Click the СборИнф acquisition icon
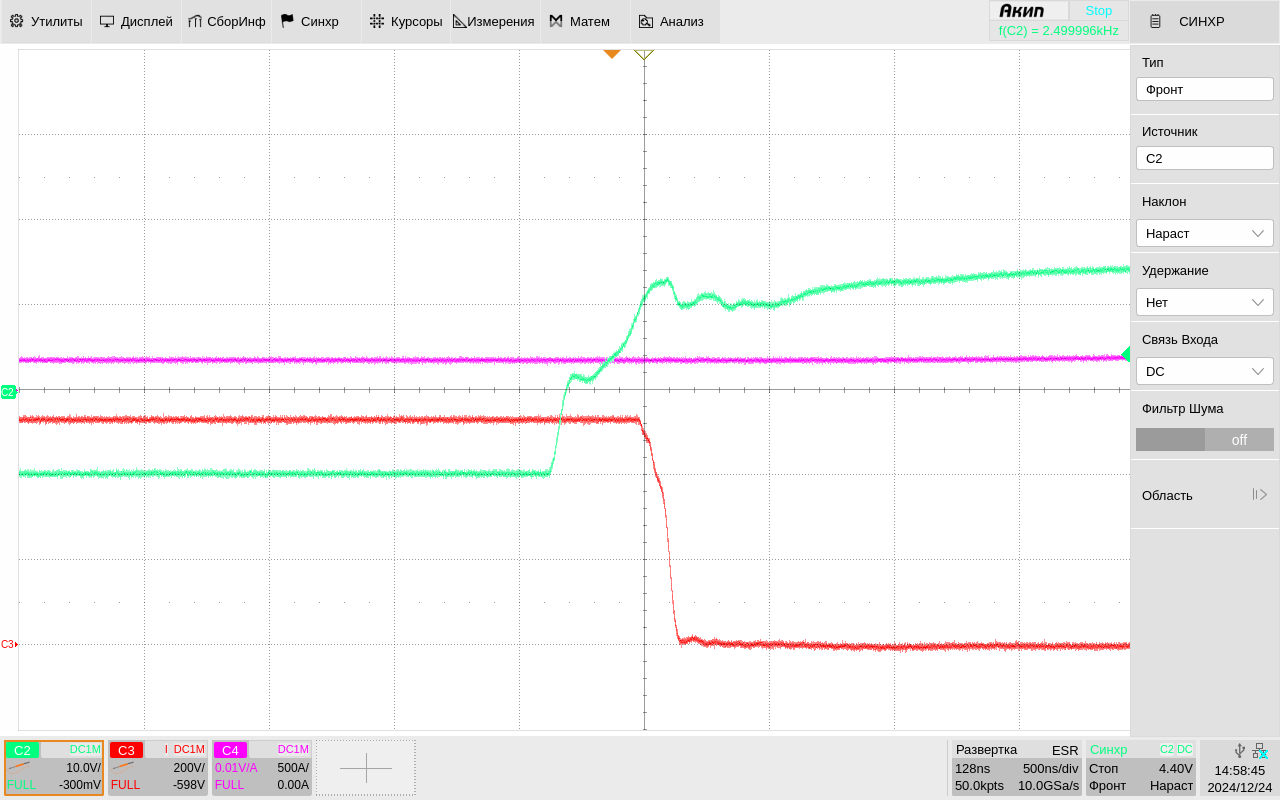Image resolution: width=1280 pixels, height=800 pixels. [195, 21]
